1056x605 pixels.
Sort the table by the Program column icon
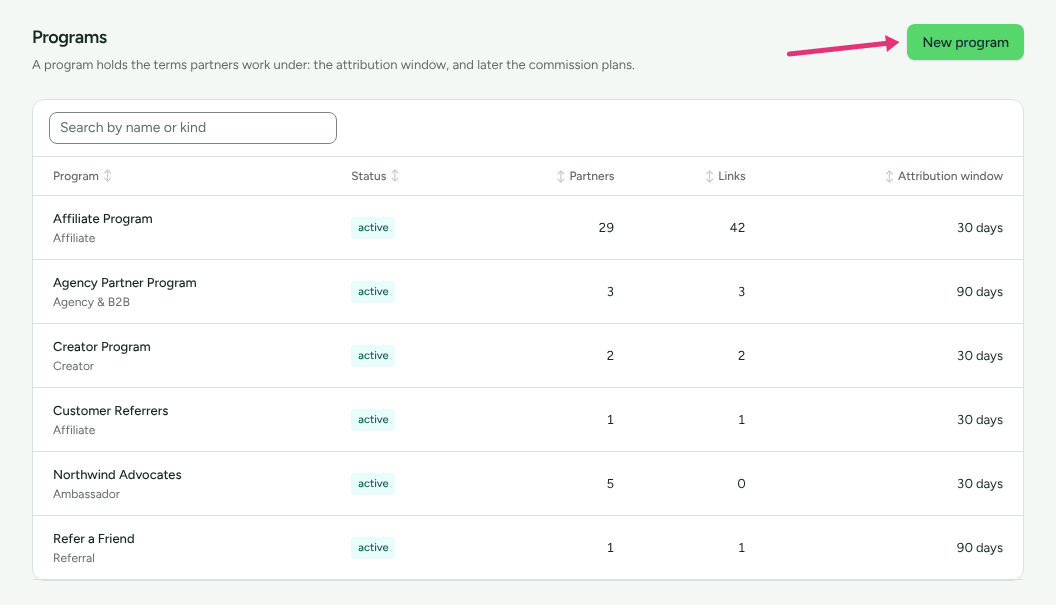(x=108, y=176)
